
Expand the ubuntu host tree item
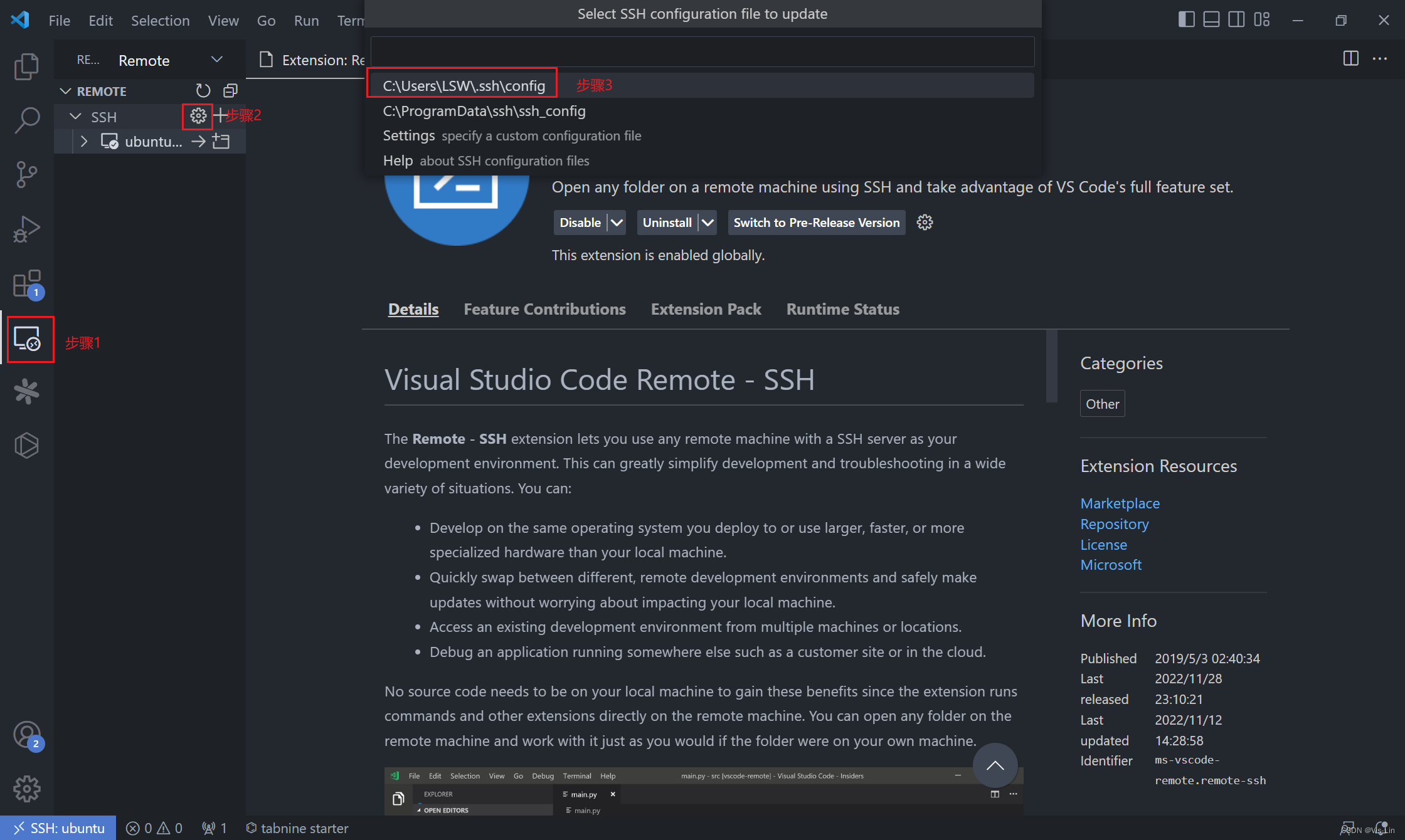tap(84, 142)
